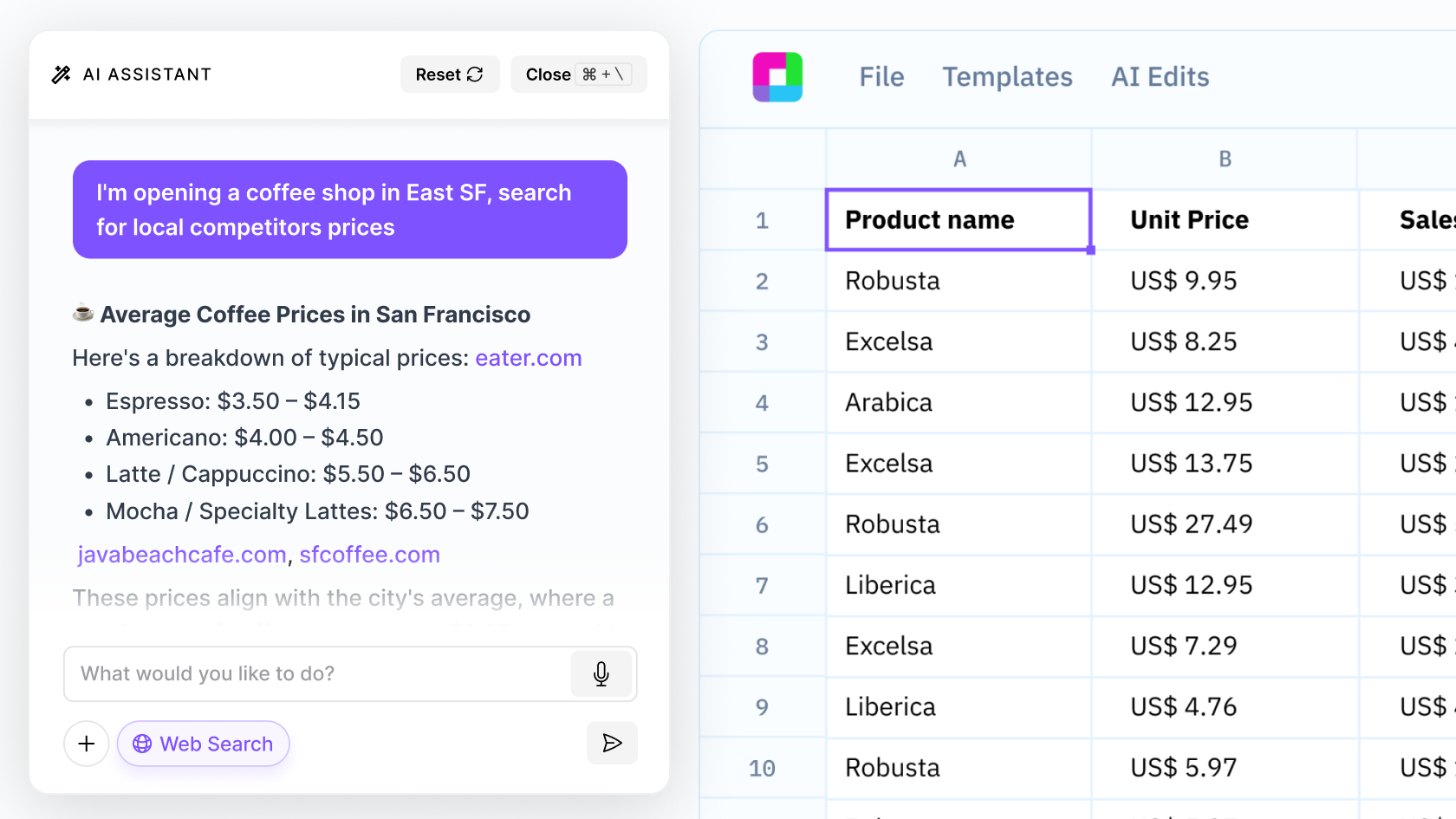This screenshot has height=819, width=1456.
Task: Click the refresh icon inside Reset button
Action: (473, 75)
